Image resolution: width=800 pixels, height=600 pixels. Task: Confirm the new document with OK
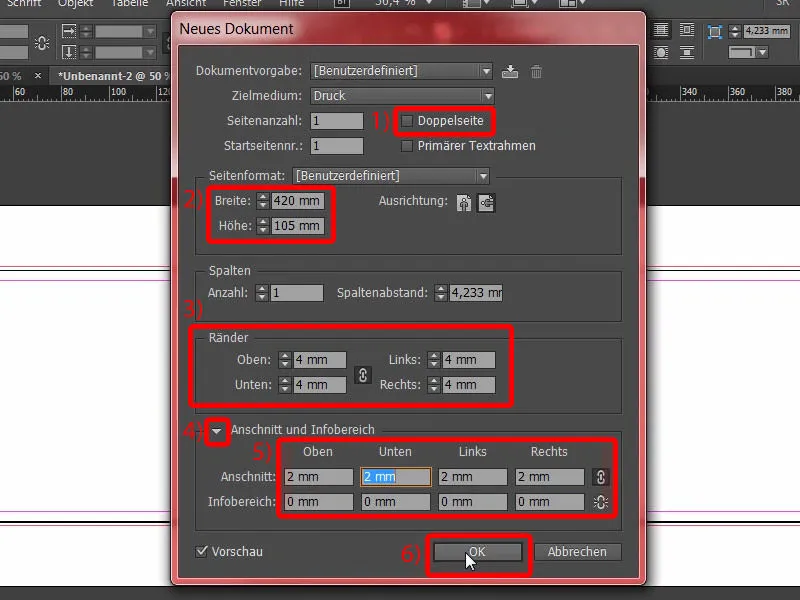[478, 552]
